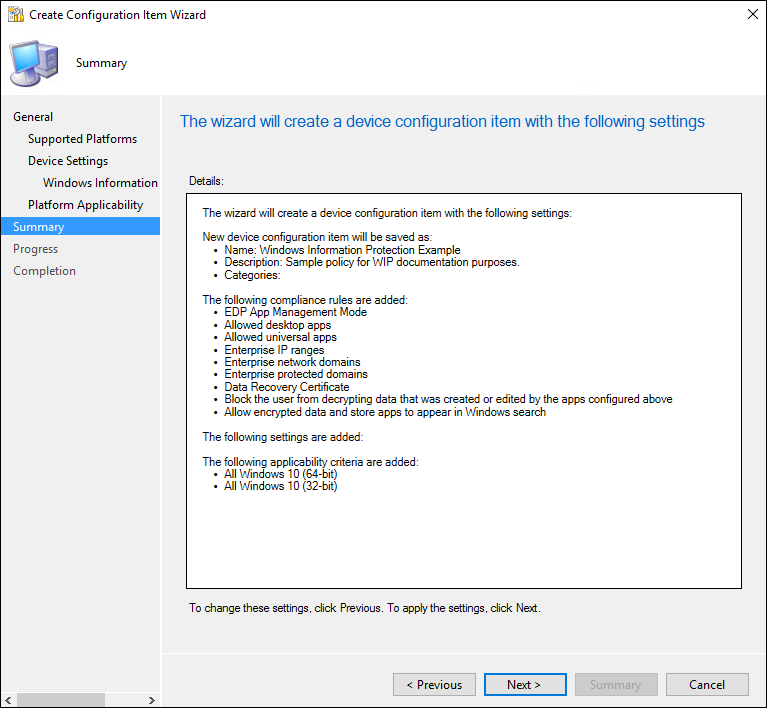767x708 pixels.
Task: Click 'All Windows 10 (64-bit)' criterion
Action: pyautogui.click(x=280, y=474)
